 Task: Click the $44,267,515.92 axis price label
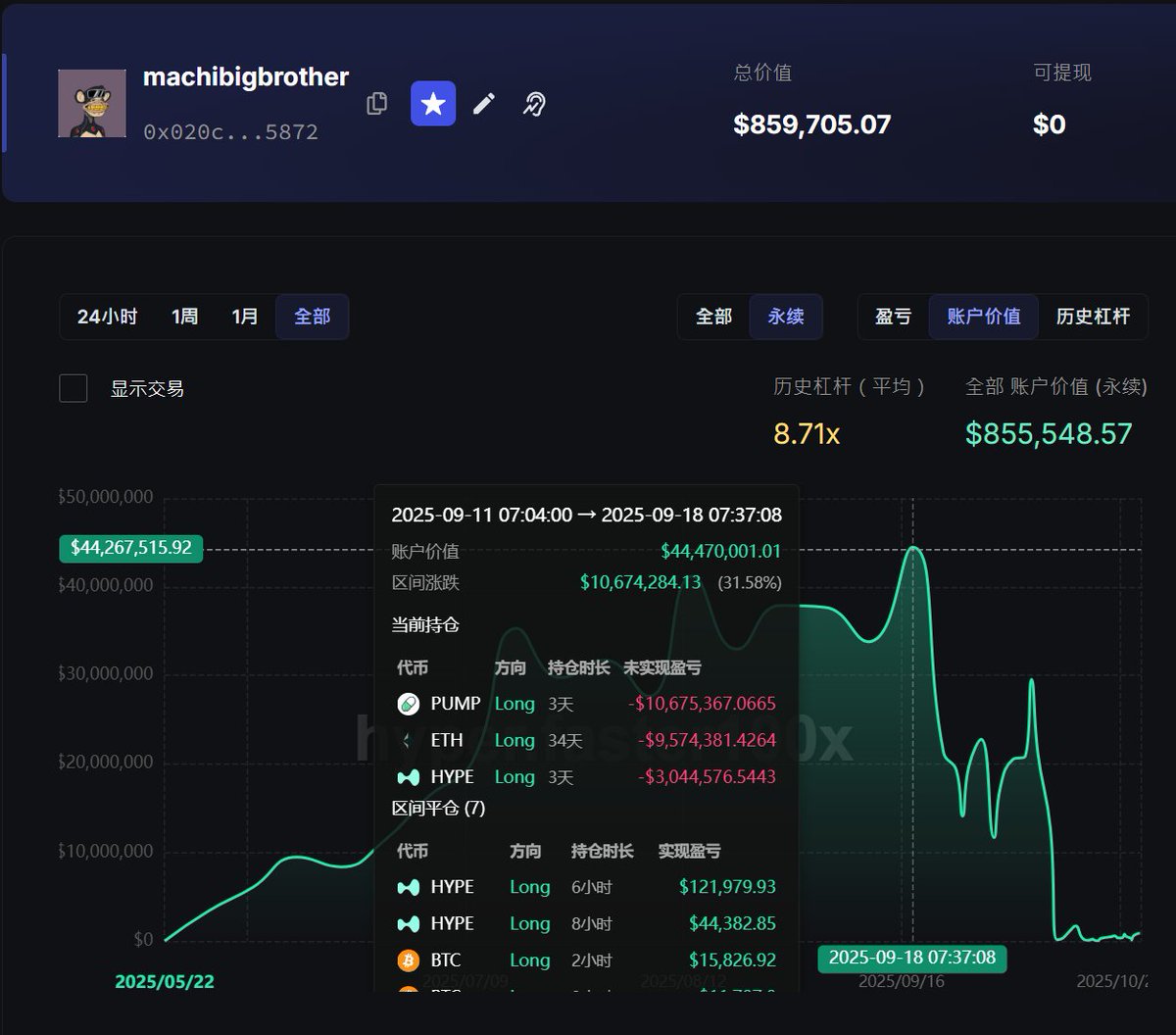pyautogui.click(x=131, y=548)
